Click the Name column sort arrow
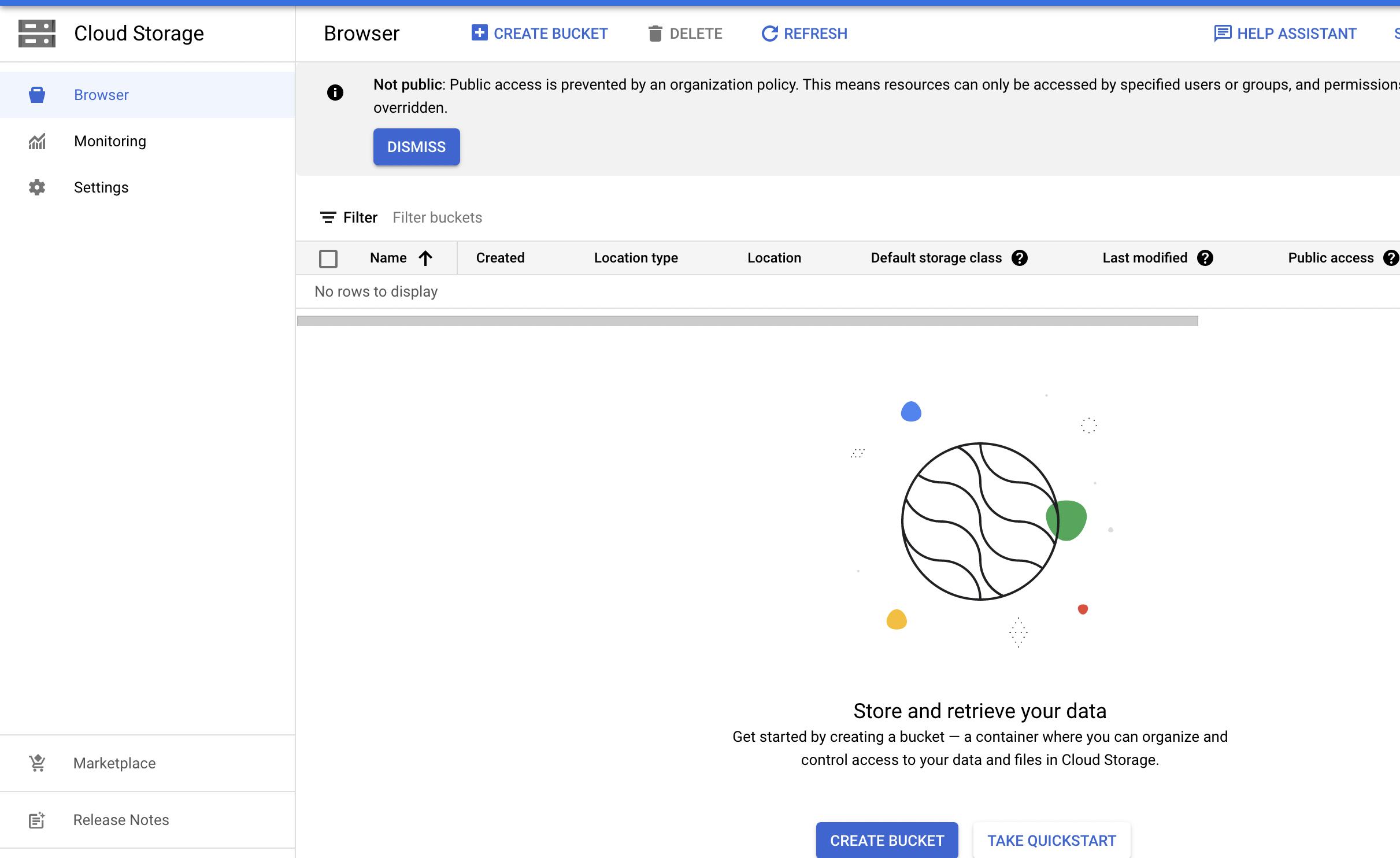The width and height of the screenshot is (1400, 858). pyautogui.click(x=425, y=258)
